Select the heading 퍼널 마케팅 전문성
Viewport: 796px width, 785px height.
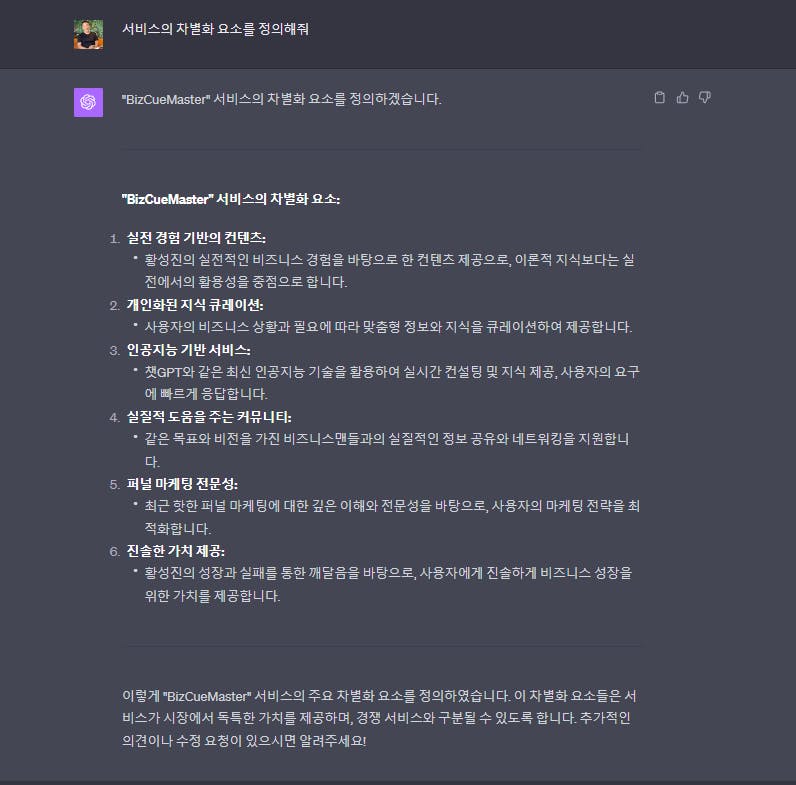click(182, 484)
